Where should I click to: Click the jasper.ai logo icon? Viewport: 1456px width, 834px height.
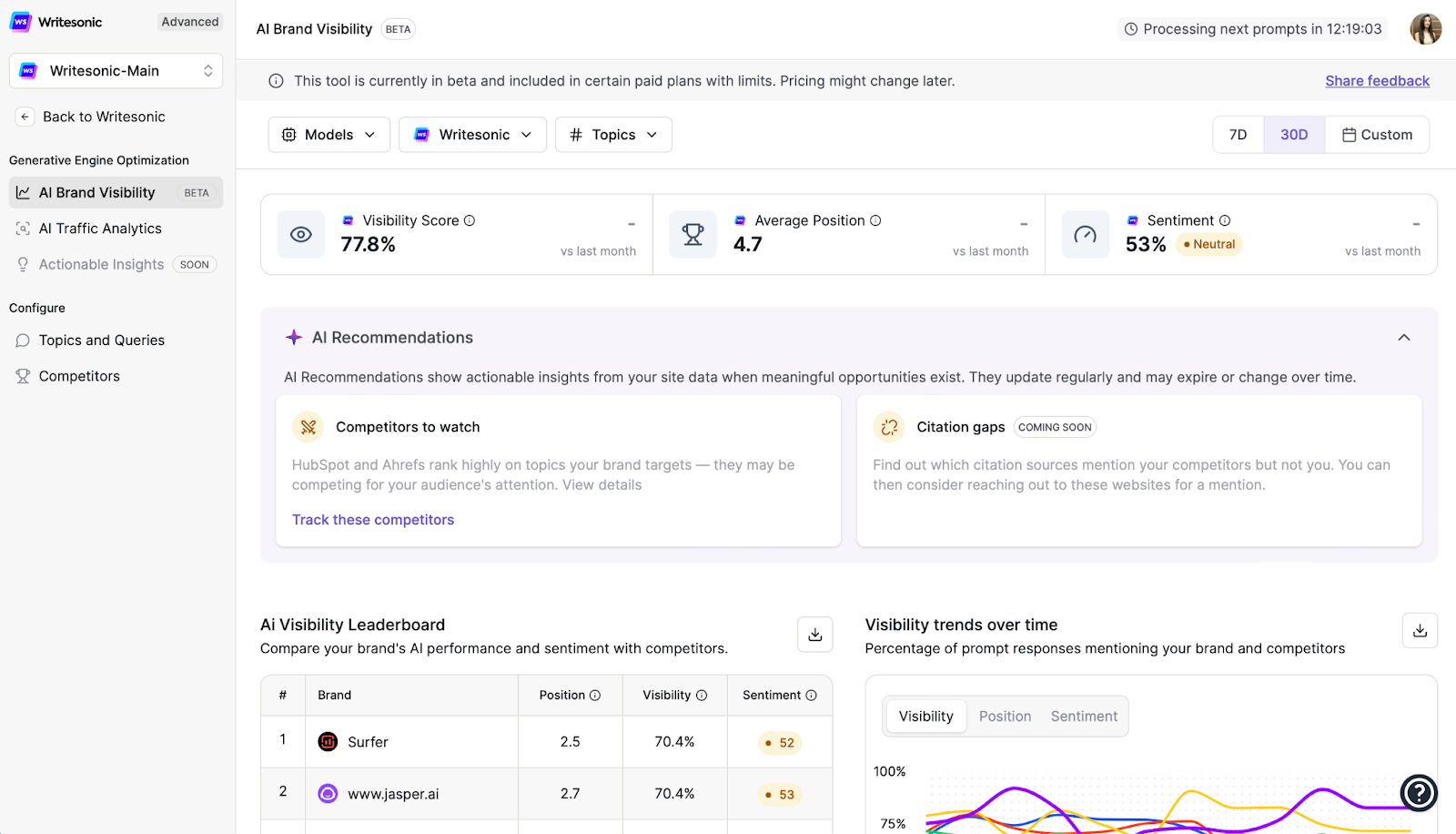click(328, 794)
